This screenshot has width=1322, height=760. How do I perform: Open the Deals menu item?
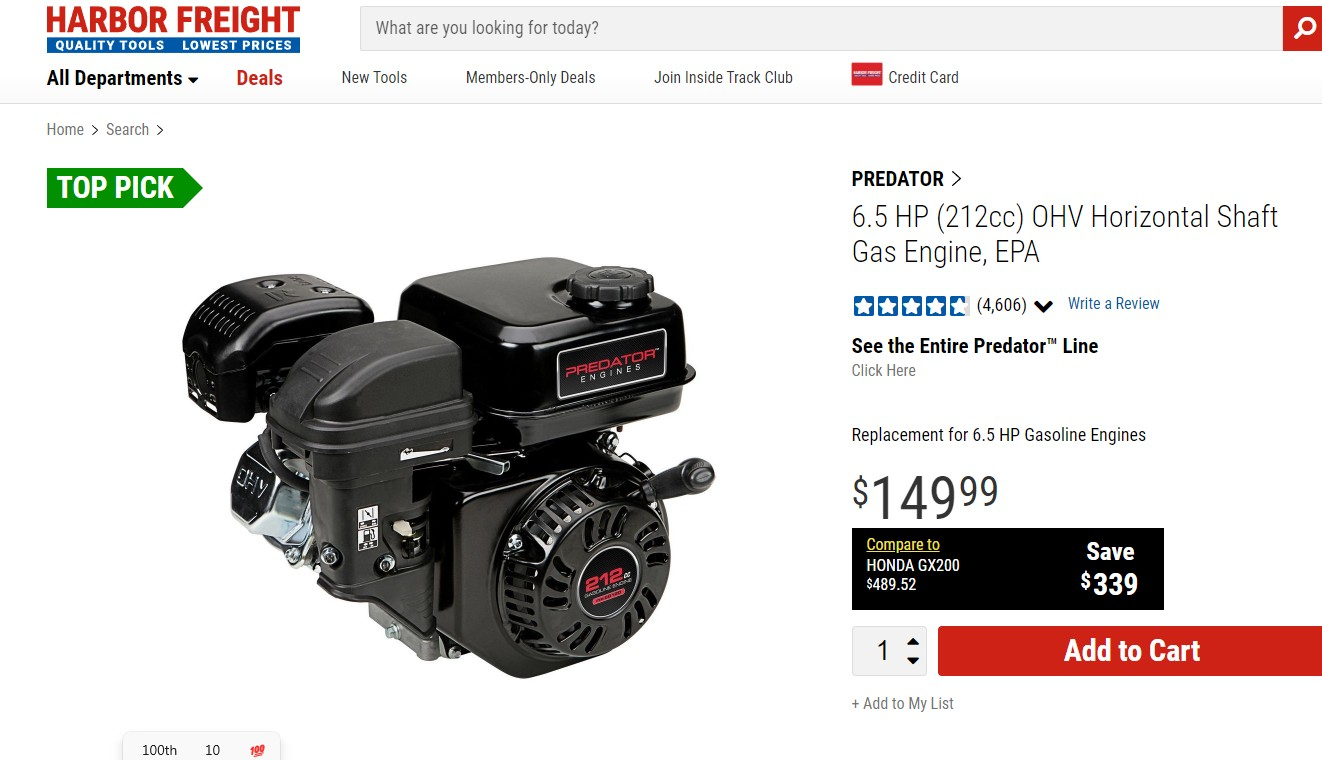(260, 78)
